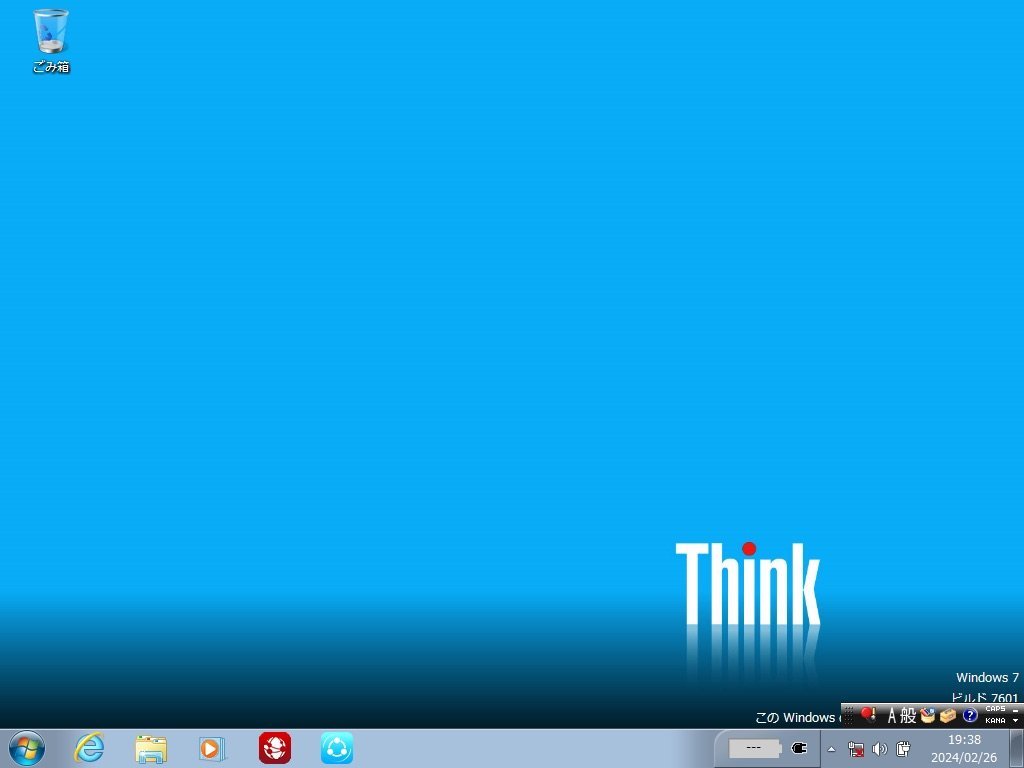Open IME help question mark icon
The height and width of the screenshot is (768, 1024).
point(970,716)
